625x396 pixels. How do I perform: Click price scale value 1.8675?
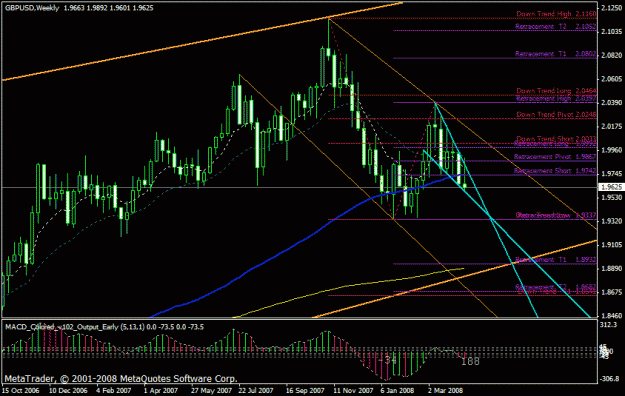(x=612, y=292)
